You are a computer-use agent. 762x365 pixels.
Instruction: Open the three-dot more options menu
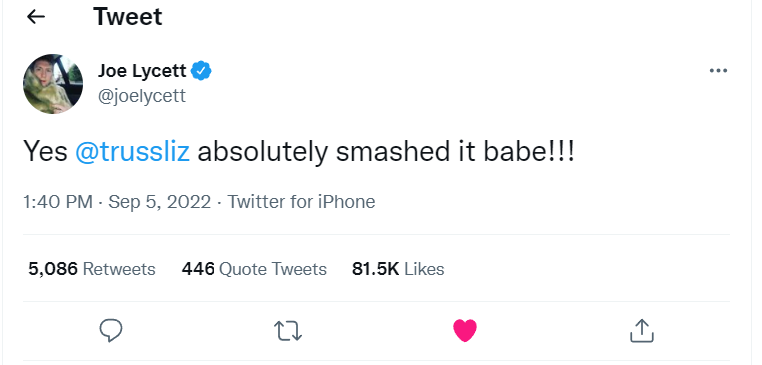718,71
